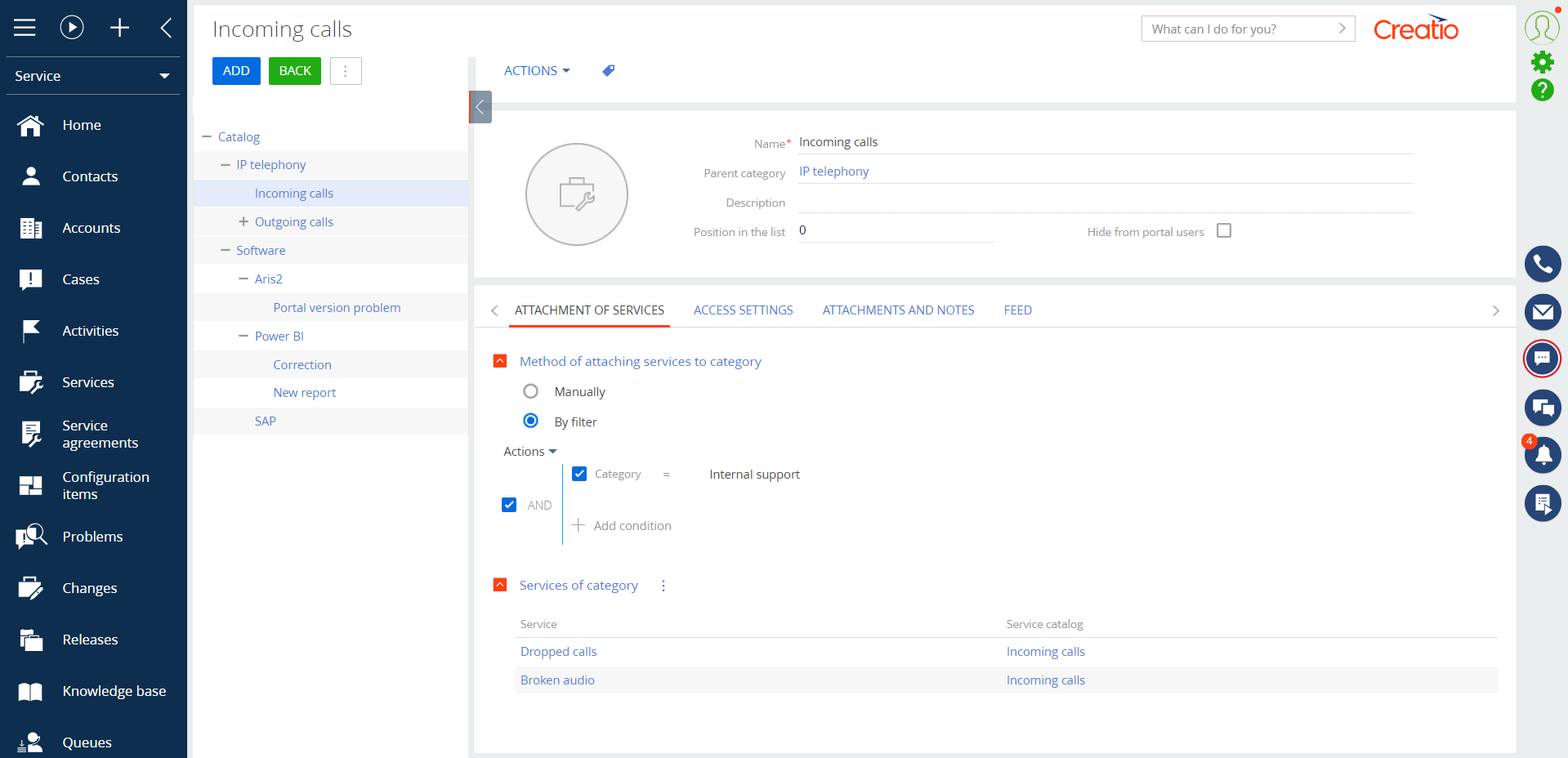Check Hide from portal users checkbox
This screenshot has height=758, width=1568.
coord(1223,231)
